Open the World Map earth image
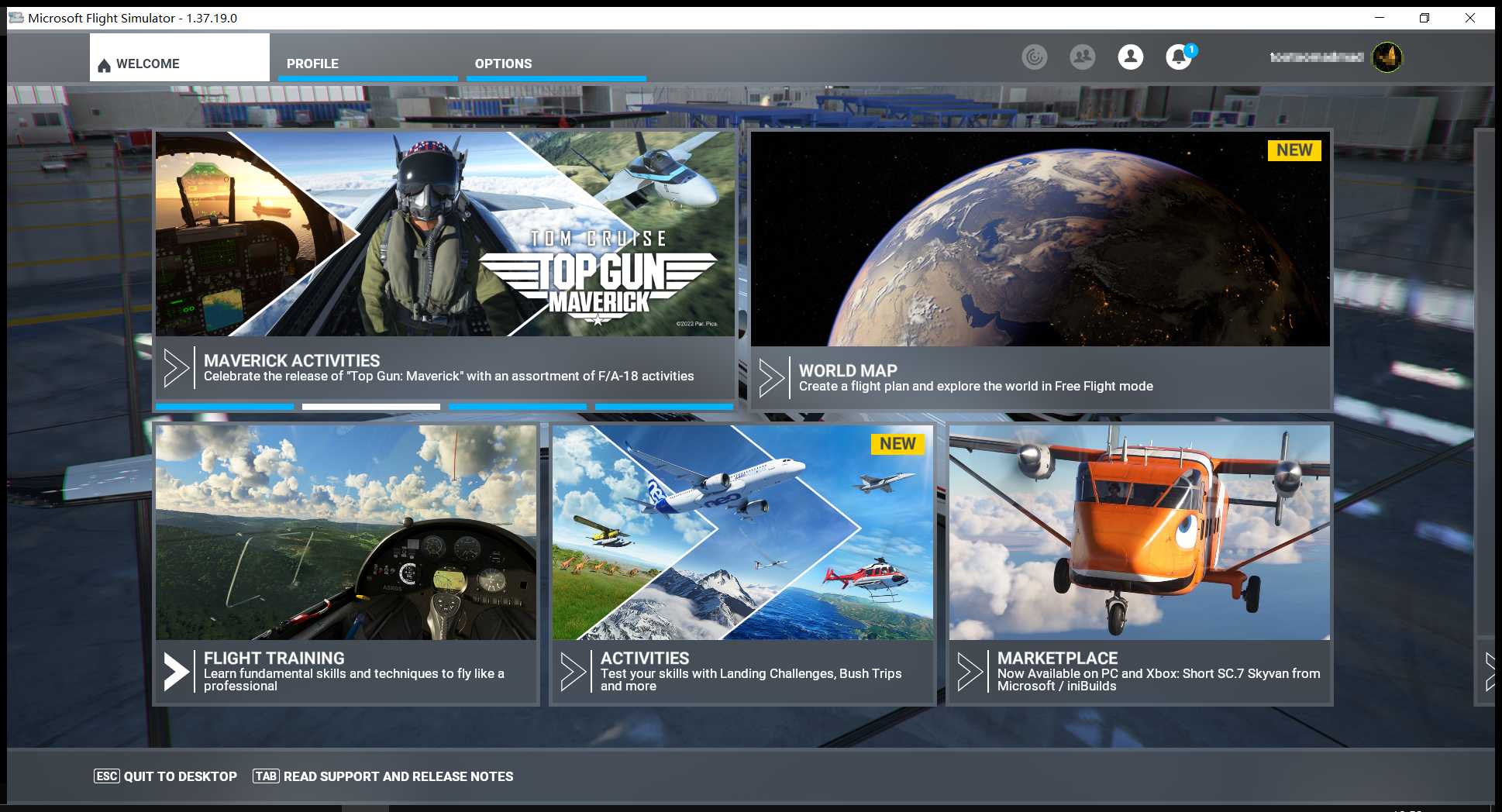This screenshot has height=812, width=1502. pyautogui.click(x=1040, y=239)
